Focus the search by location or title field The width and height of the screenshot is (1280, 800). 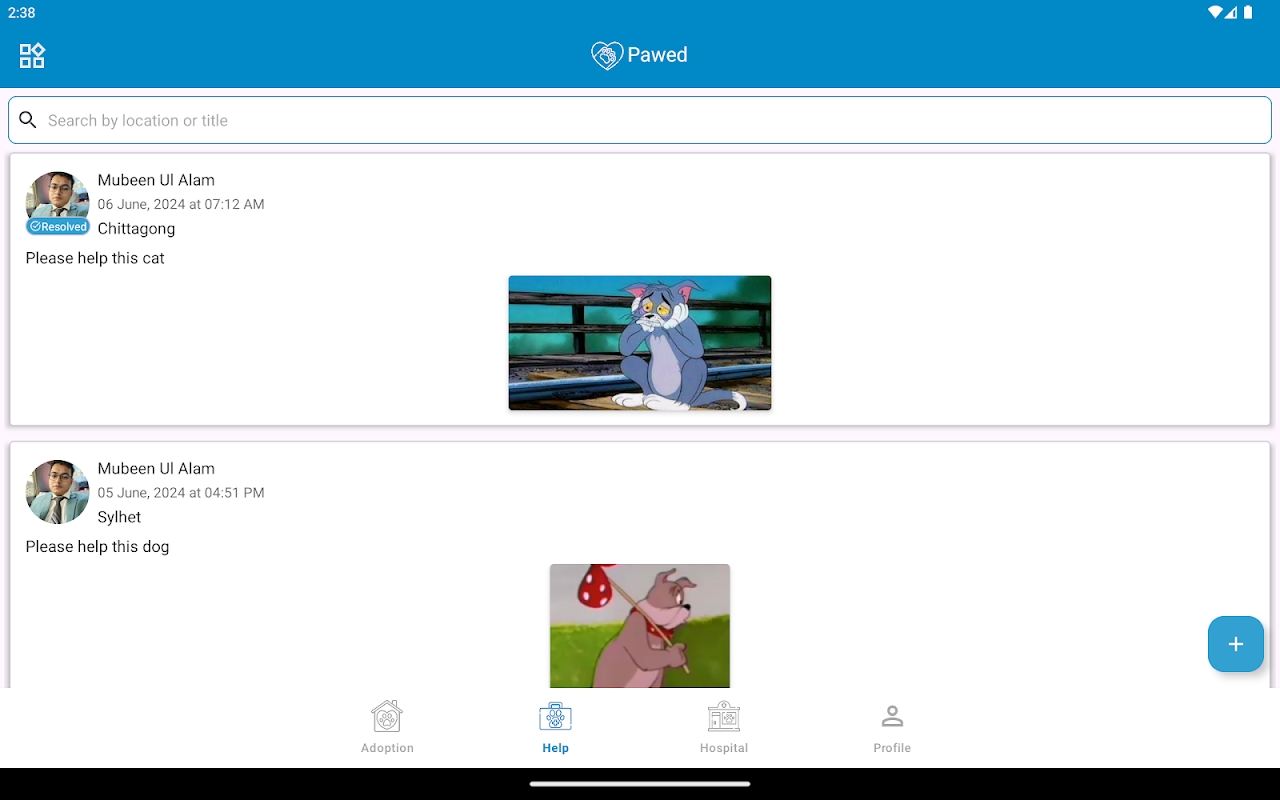(640, 120)
